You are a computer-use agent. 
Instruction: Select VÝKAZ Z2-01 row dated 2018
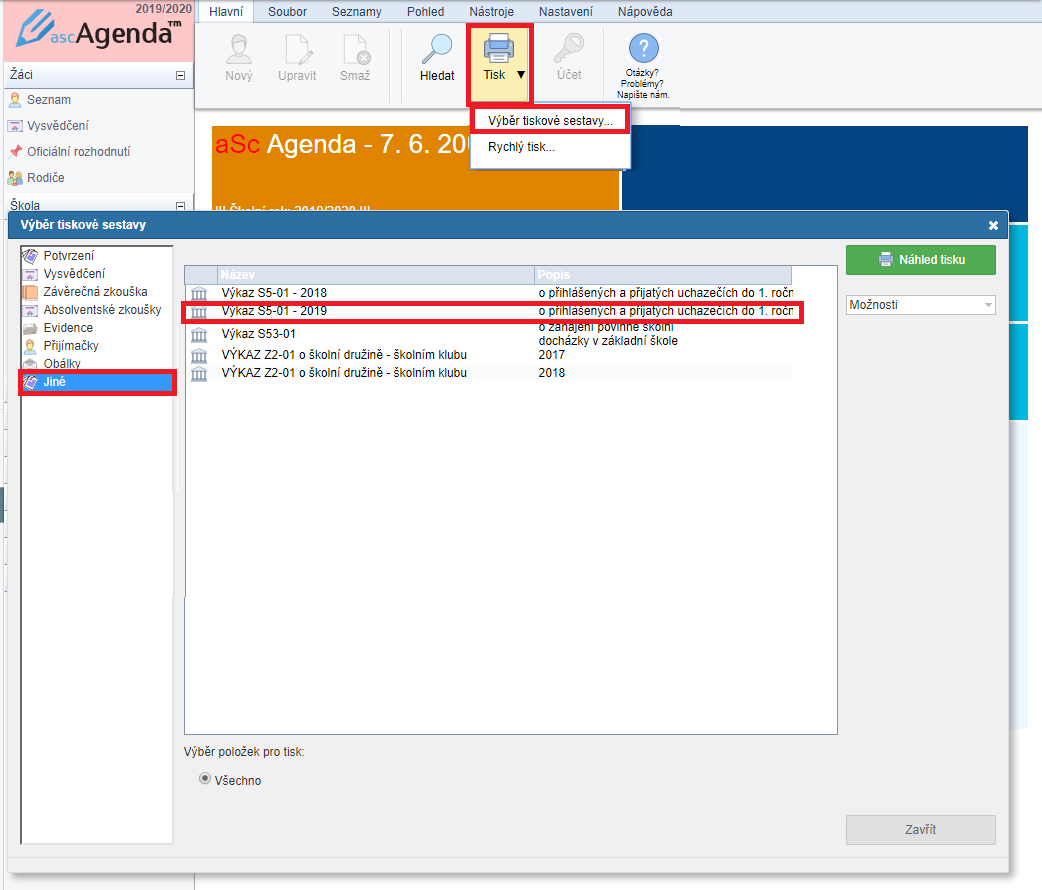[489, 373]
